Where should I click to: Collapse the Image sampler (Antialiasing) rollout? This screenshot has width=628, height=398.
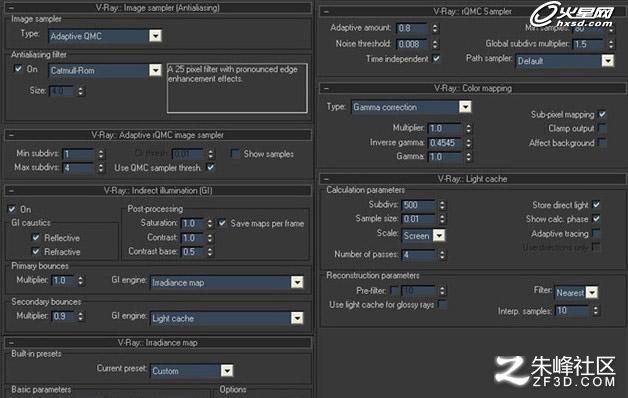pyautogui.click(x=11, y=8)
